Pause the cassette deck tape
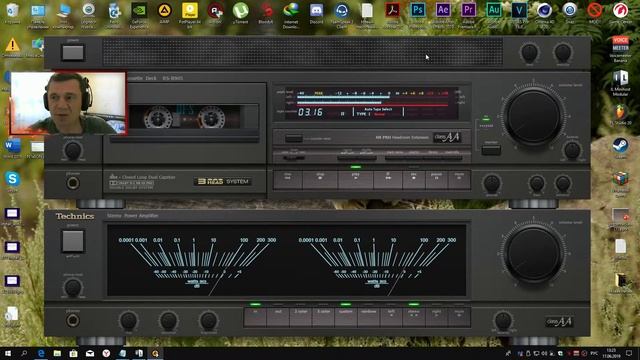 click(x=436, y=180)
